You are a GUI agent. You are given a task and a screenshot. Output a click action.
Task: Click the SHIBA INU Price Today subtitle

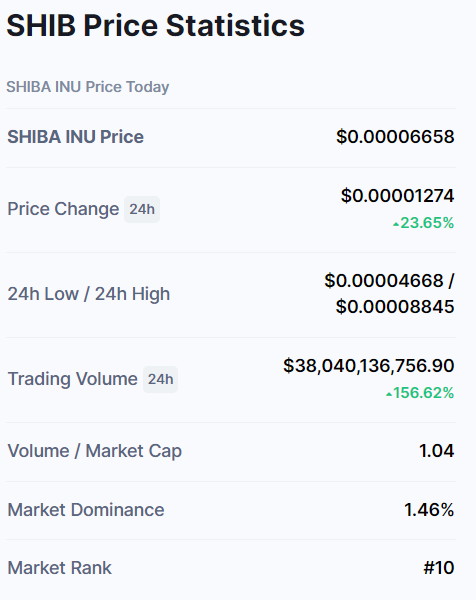tap(88, 87)
